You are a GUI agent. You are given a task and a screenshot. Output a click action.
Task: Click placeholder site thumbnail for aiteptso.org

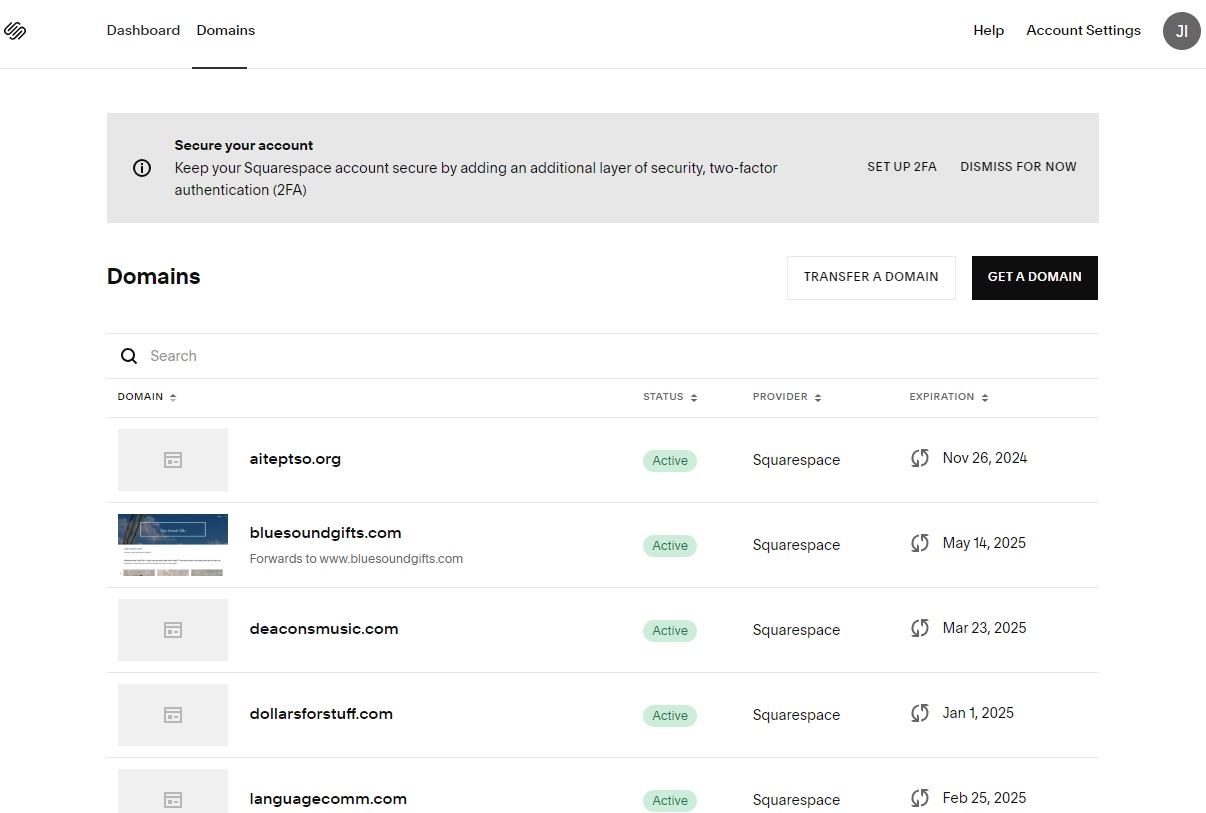(x=173, y=460)
